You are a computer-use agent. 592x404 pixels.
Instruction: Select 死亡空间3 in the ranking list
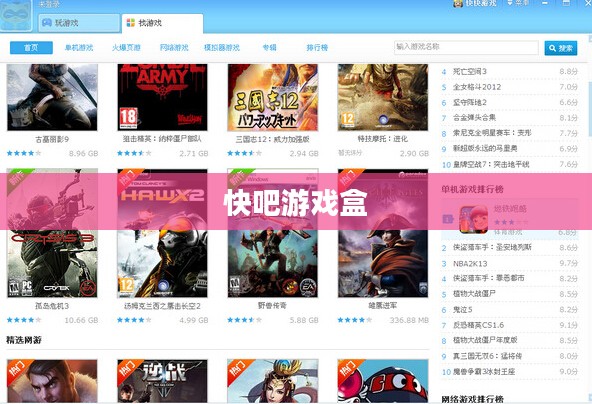click(x=470, y=71)
